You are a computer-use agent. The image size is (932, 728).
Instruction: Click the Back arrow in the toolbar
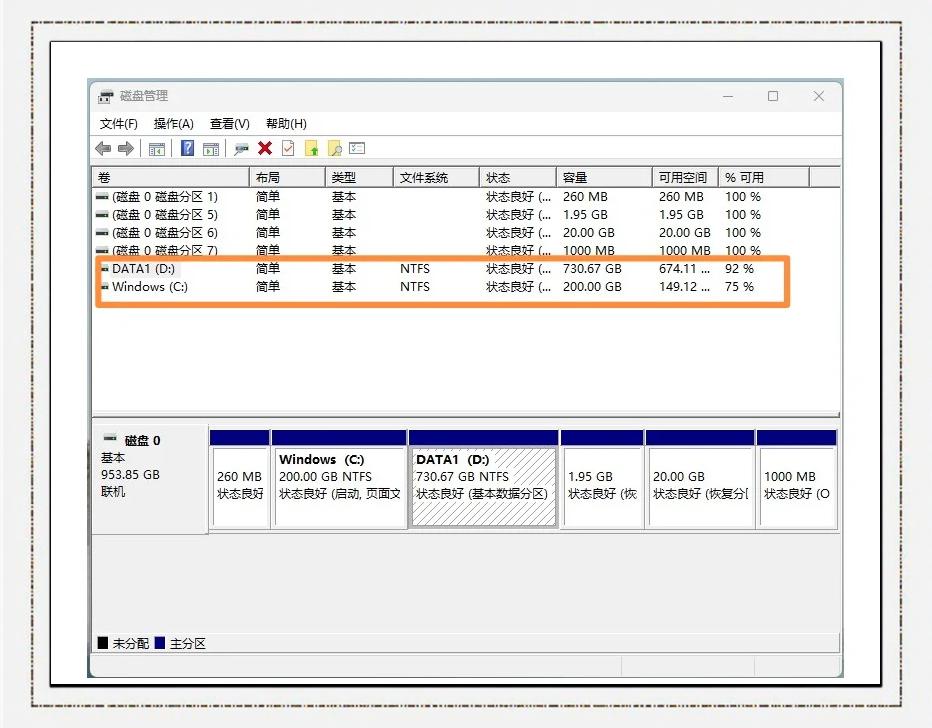pos(103,149)
